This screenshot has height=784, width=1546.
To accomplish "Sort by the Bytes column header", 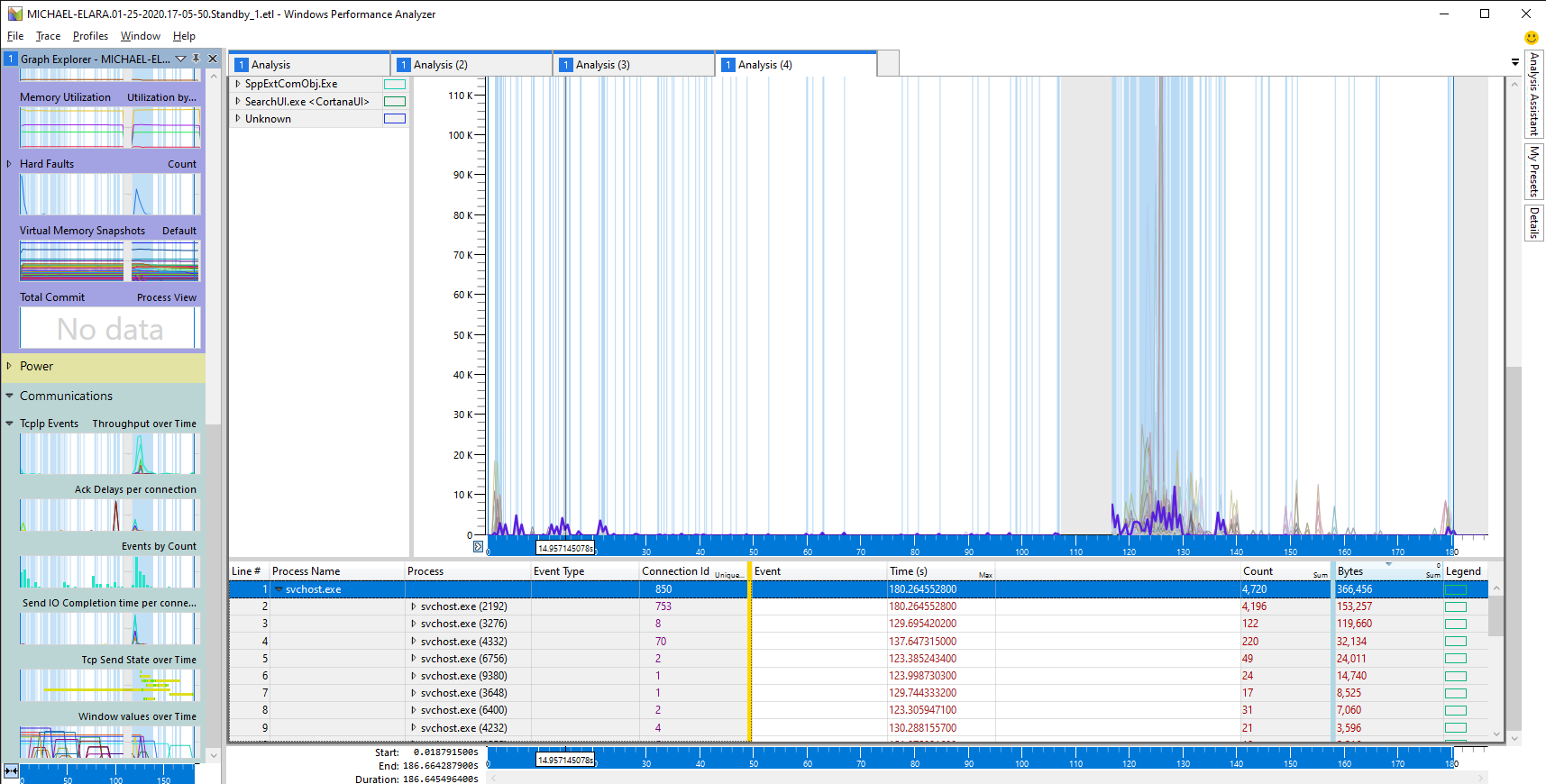I will click(x=1387, y=571).
